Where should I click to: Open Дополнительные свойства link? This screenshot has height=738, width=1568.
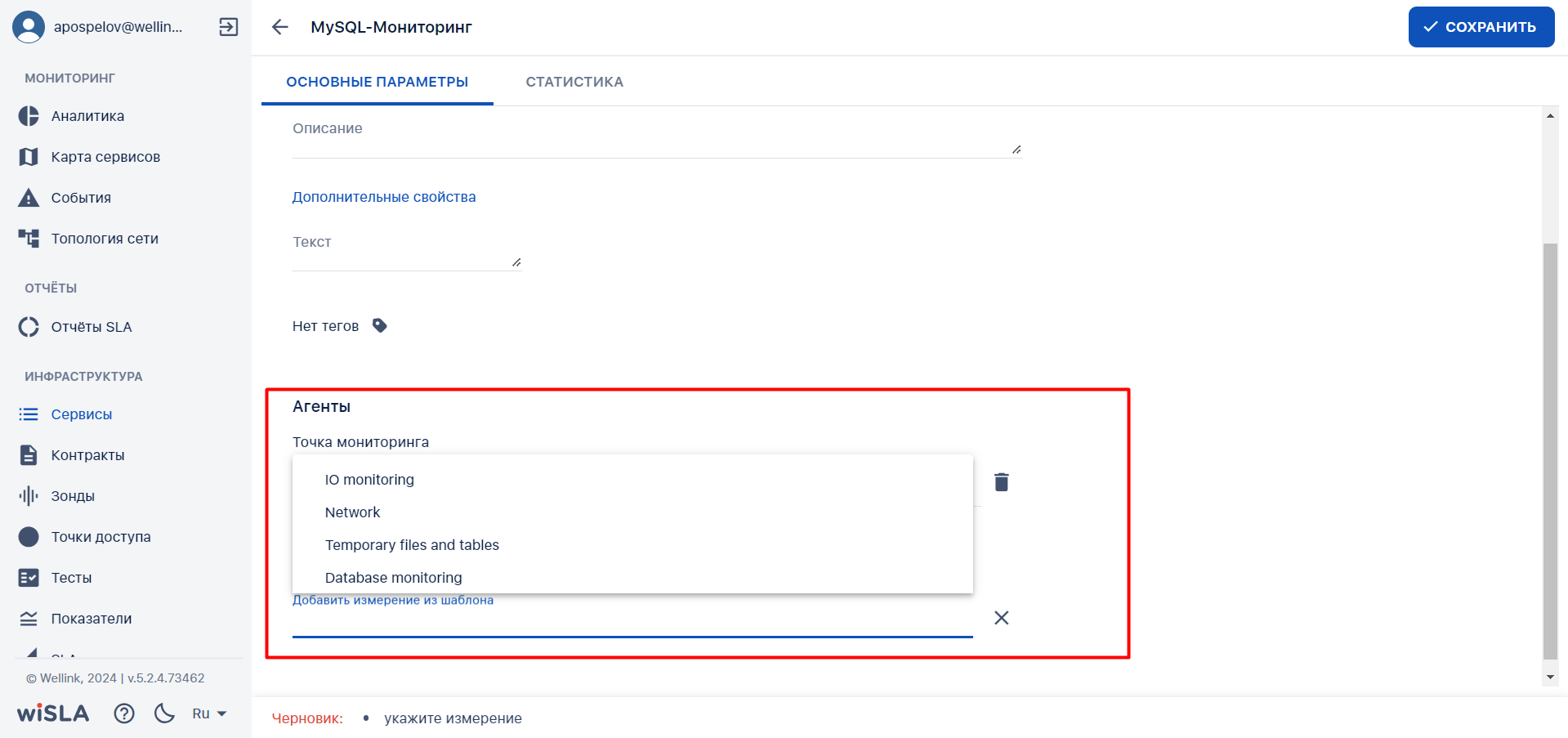384,197
